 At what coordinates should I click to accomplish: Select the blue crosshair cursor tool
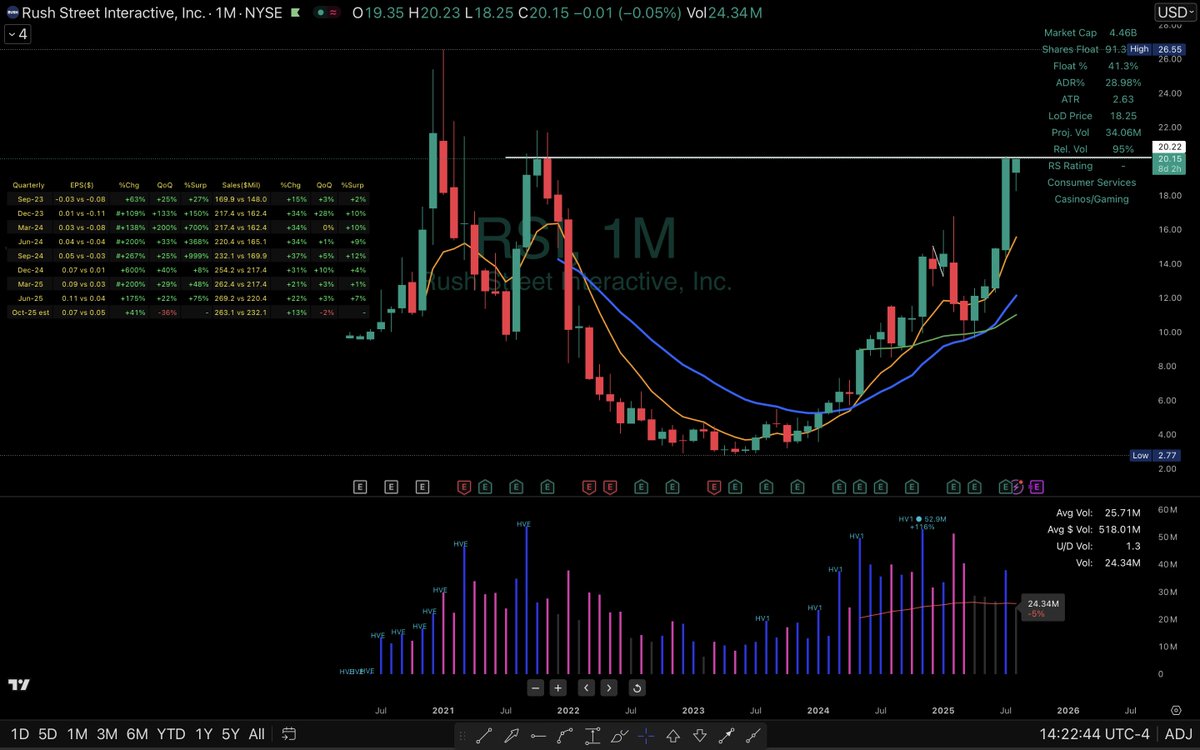647,734
